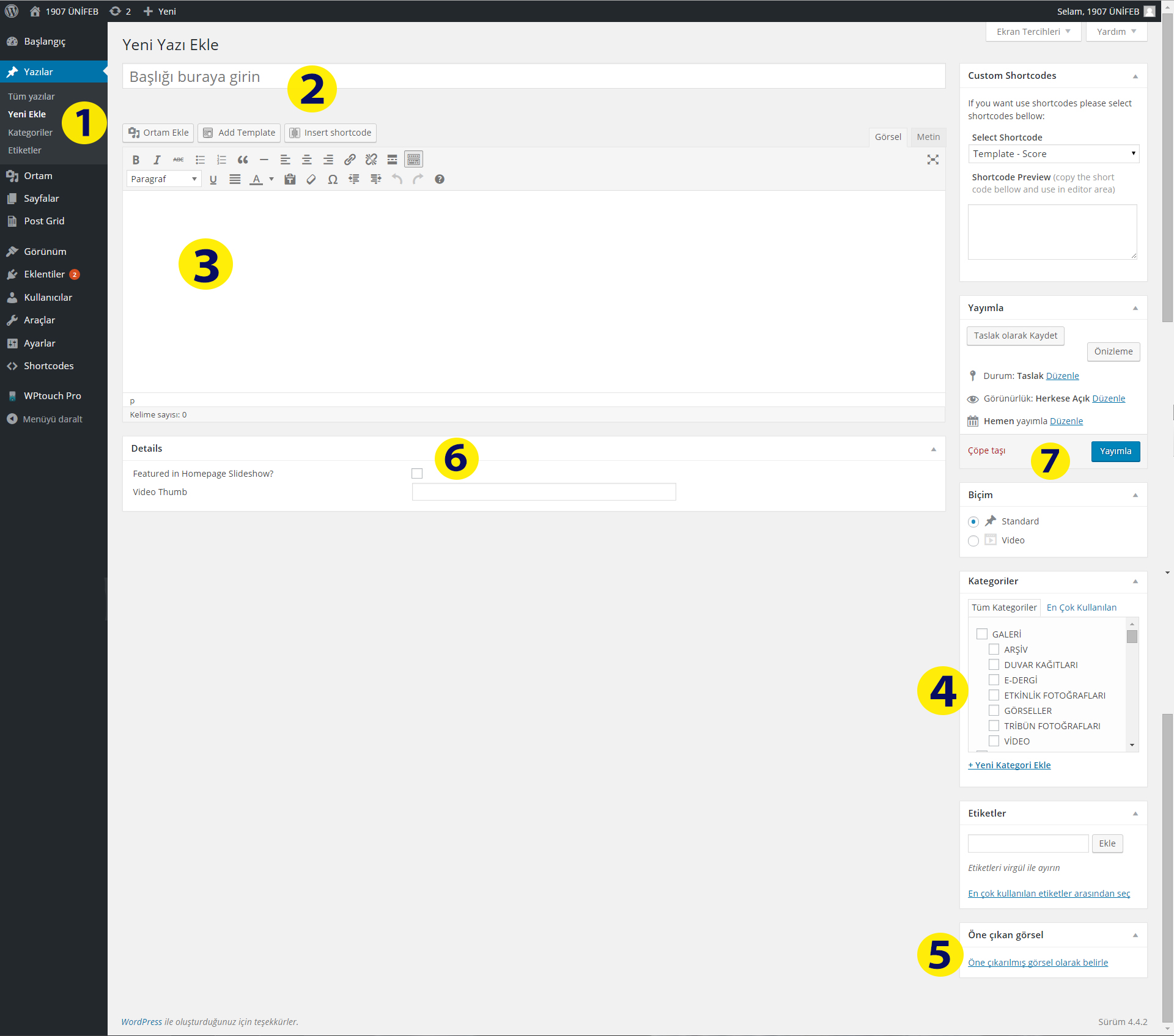Open editor keyboard shortcuts help icon
Viewport: 1174px width, 1036px height.
440,179
